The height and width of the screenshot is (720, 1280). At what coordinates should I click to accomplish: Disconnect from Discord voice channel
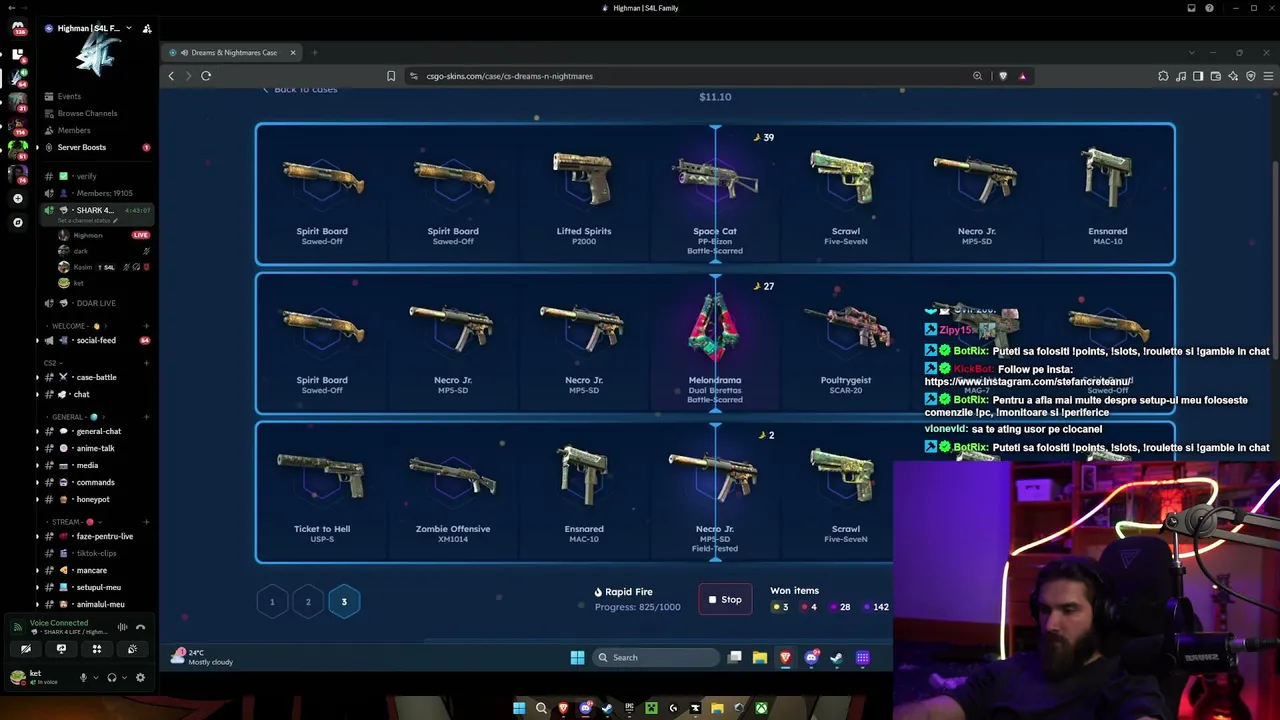coord(140,627)
